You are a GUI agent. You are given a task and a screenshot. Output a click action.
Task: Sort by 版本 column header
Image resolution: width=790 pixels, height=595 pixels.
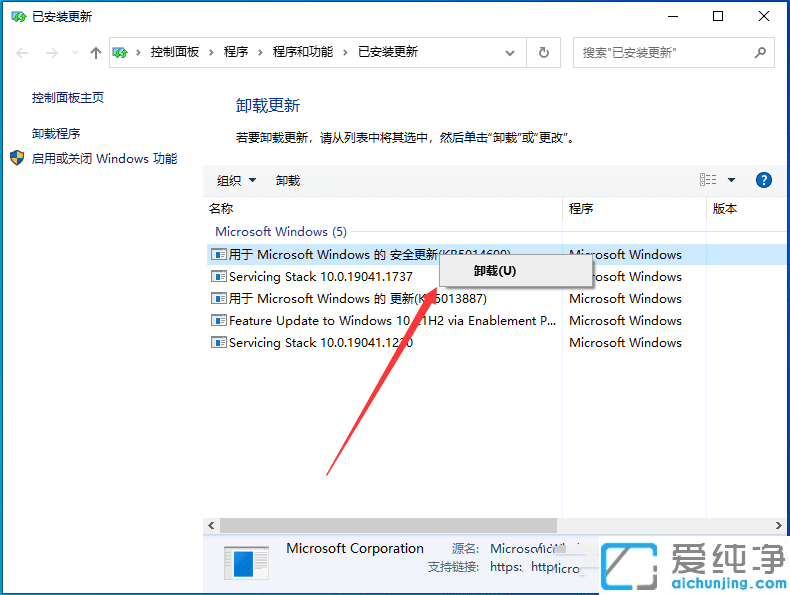click(725, 209)
